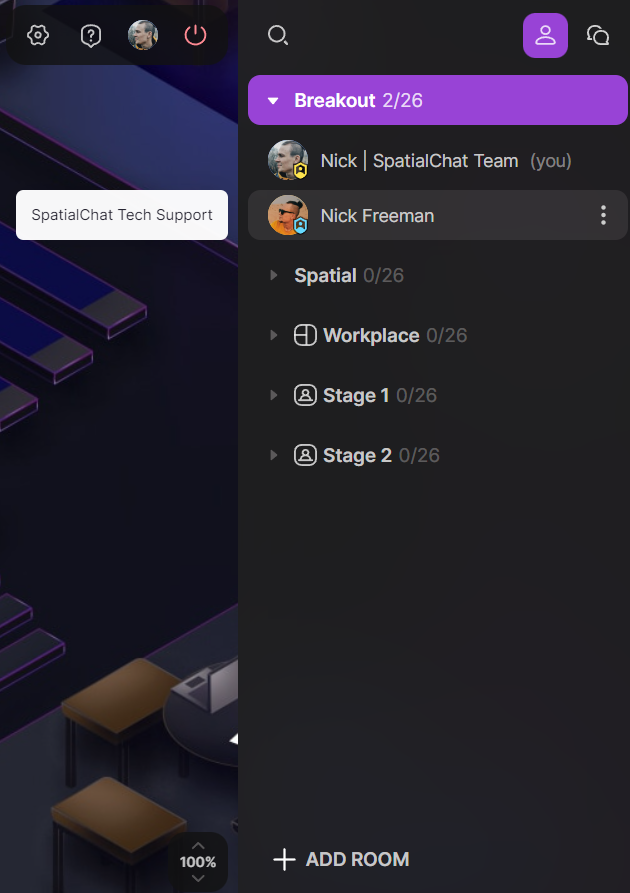The height and width of the screenshot is (893, 630).
Task: Click the Stage 1 room icon
Action: (x=305, y=395)
